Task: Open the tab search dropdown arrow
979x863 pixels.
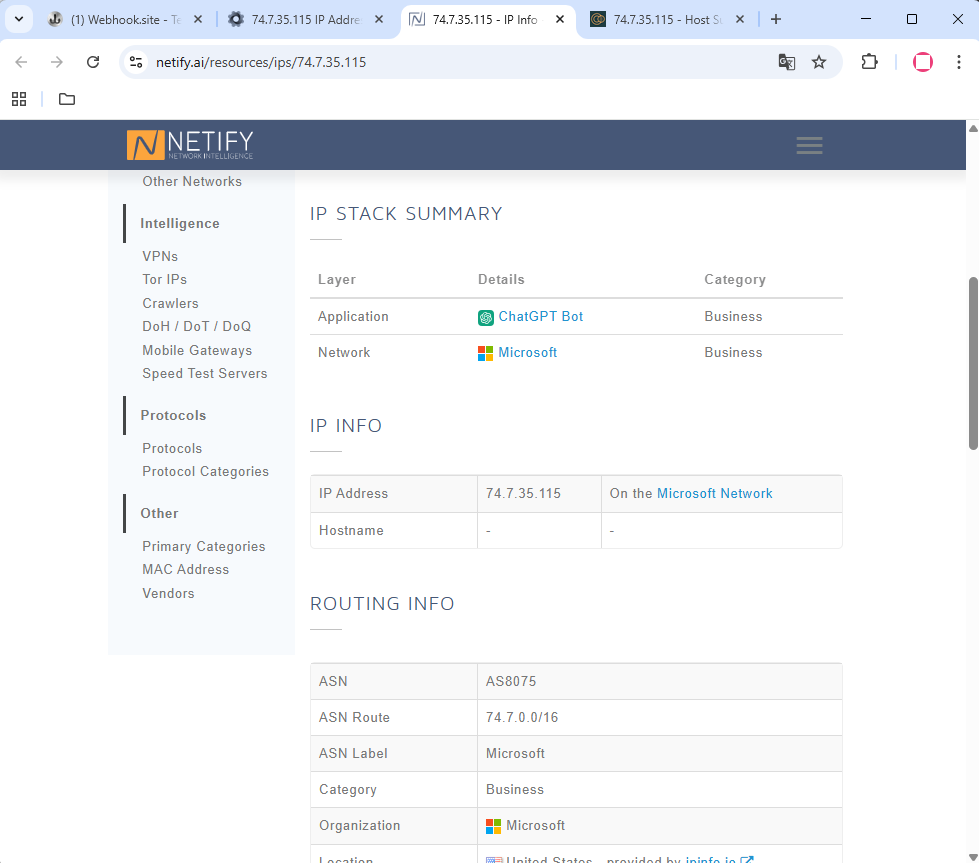Action: pyautogui.click(x=19, y=19)
